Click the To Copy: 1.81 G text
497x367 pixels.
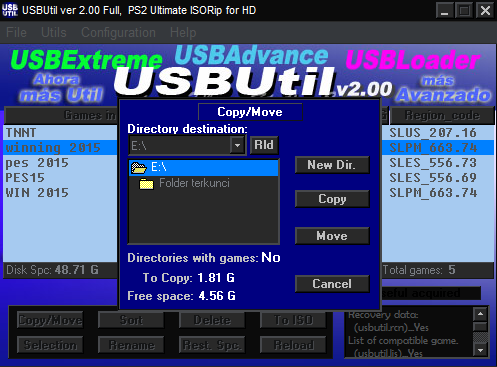tap(189, 277)
